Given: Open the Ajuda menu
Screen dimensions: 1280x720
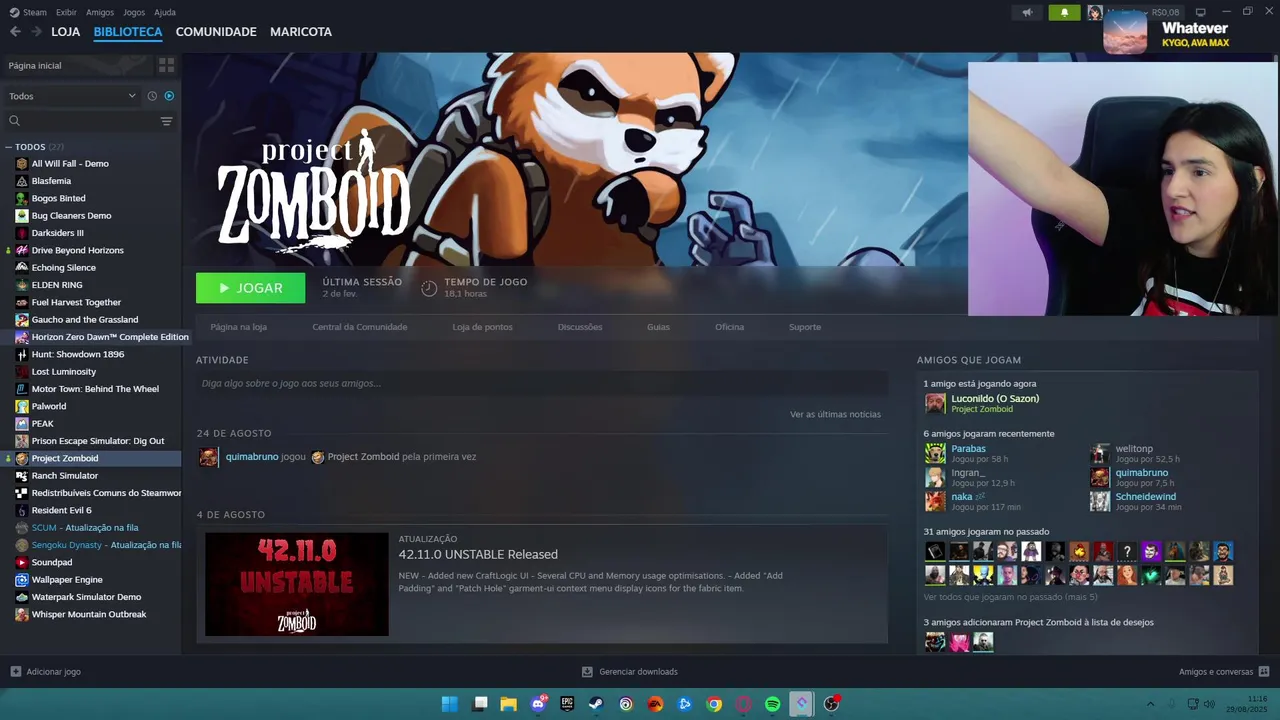Looking at the screenshot, I should tap(165, 12).
